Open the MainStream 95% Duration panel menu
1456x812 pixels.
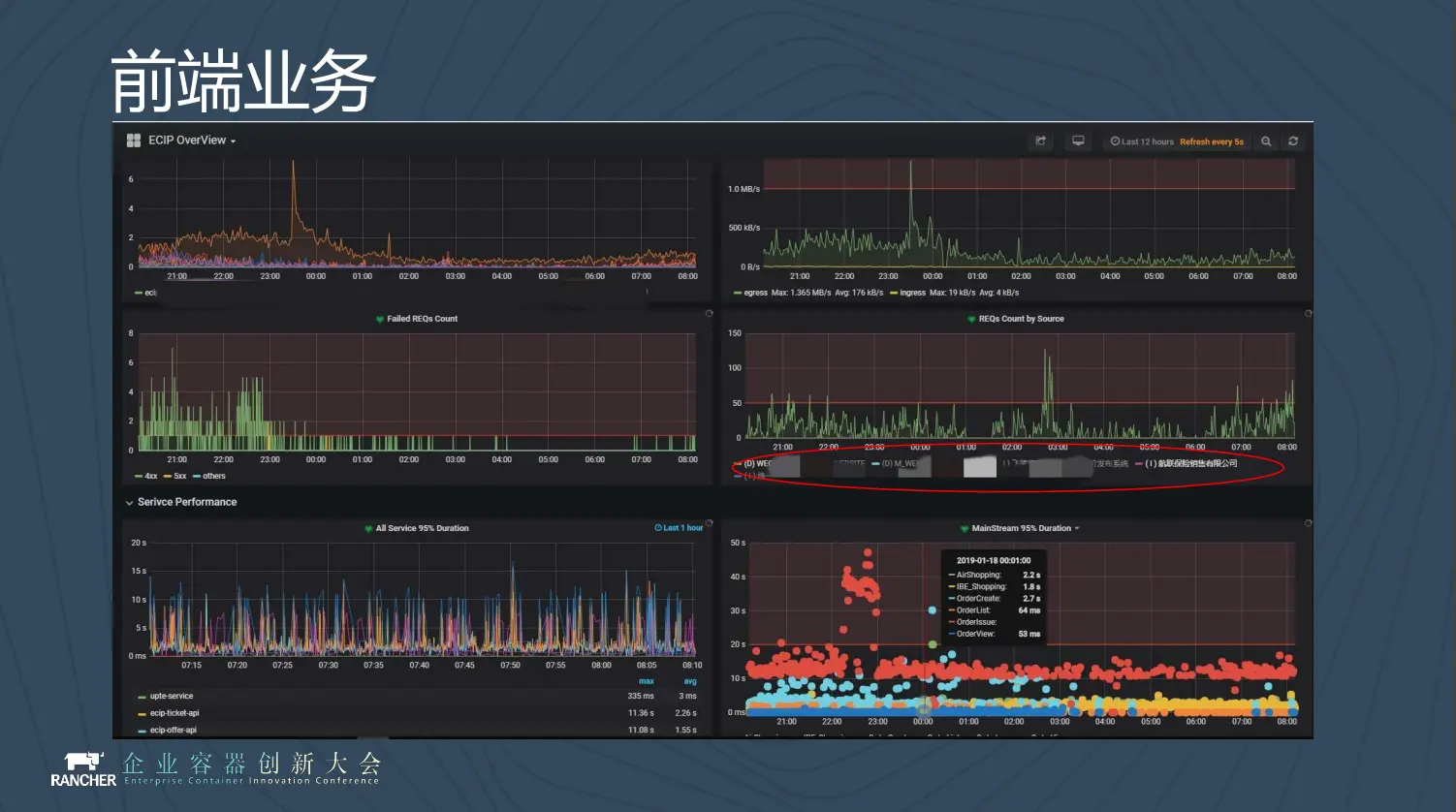pyautogui.click(x=1026, y=528)
